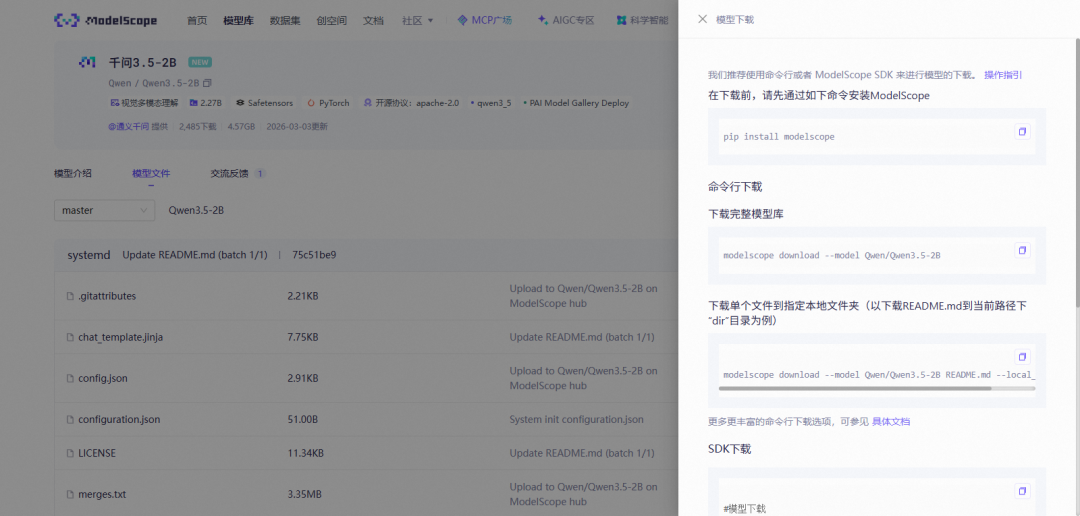Screen dimensions: 1080x516
Task: Open the config.json file
Action: coord(103,378)
